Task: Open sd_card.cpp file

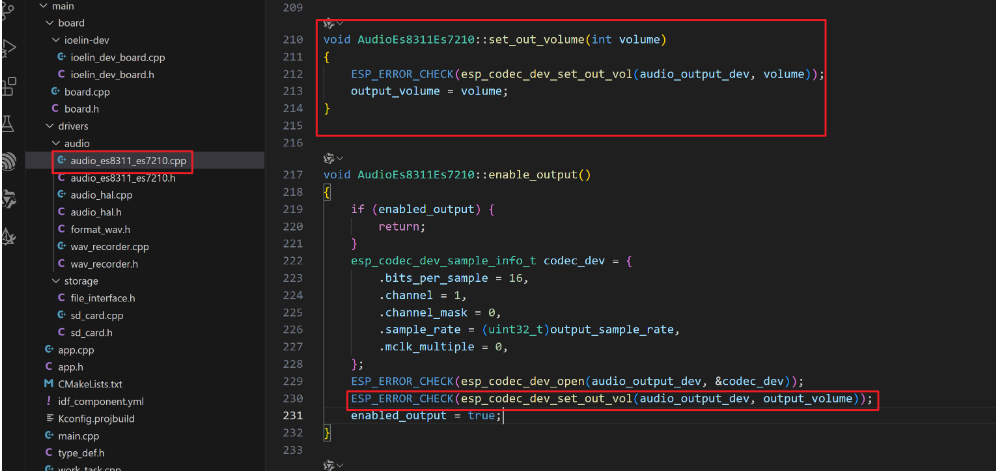Action: [97, 315]
